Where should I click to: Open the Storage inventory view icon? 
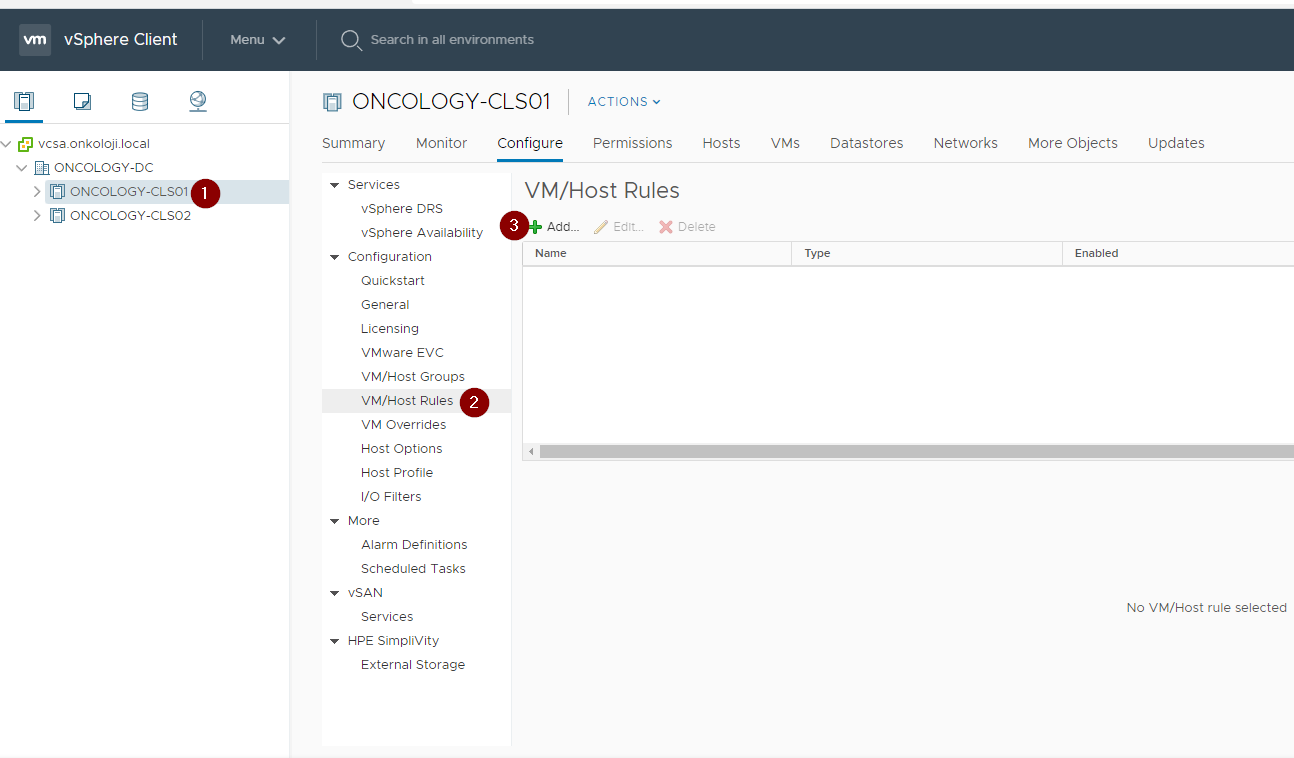coord(140,101)
